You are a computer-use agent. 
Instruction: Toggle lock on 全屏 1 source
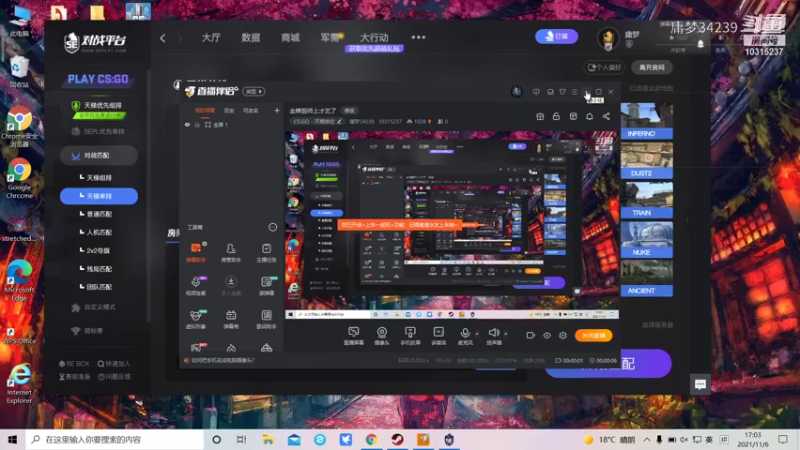(197, 124)
